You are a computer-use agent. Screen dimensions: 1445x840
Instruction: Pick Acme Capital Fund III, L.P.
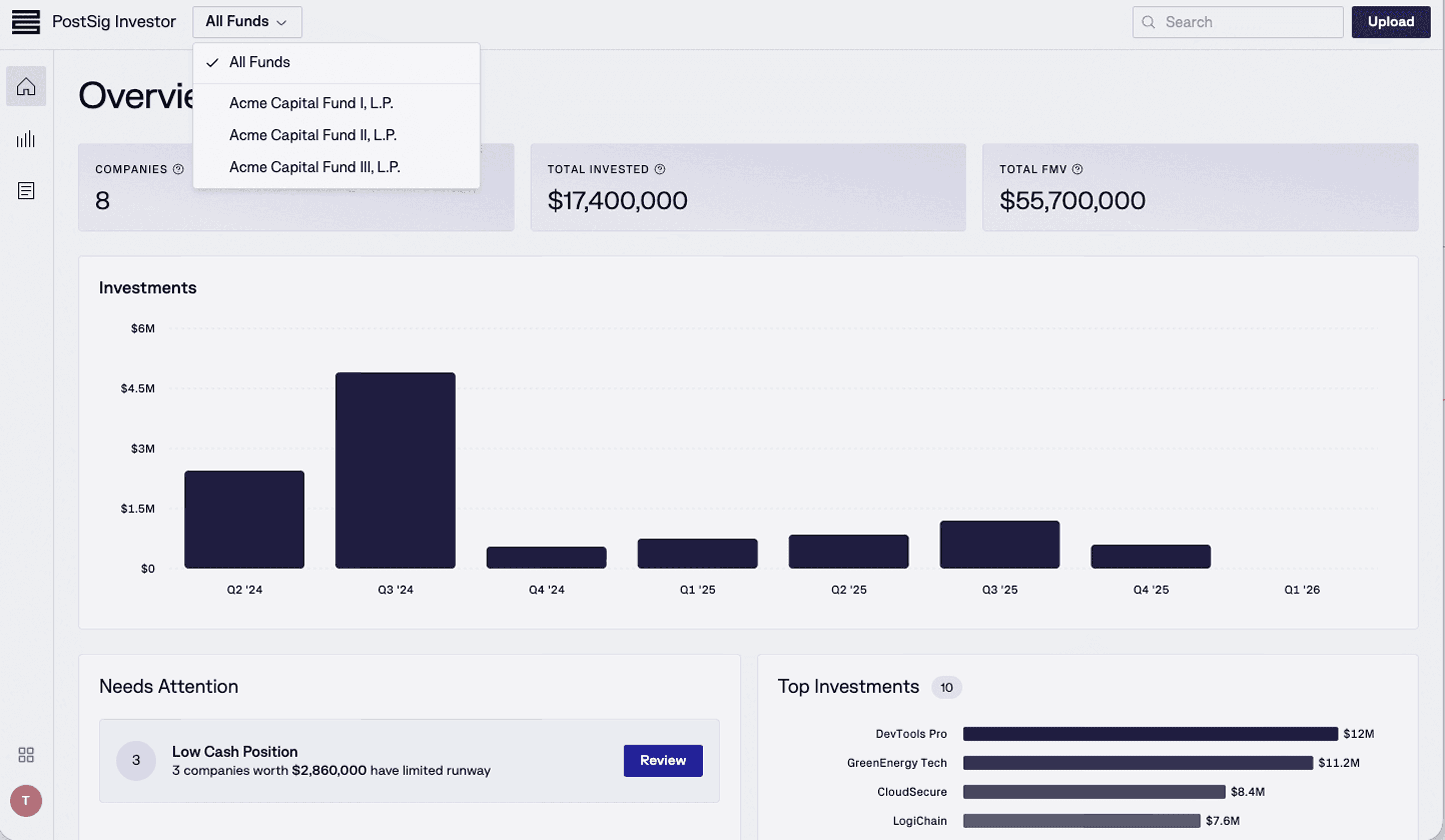(314, 167)
